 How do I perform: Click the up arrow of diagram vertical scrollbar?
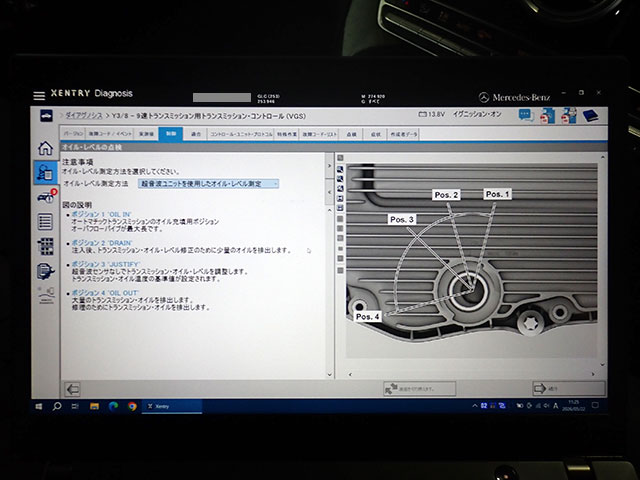coord(602,158)
